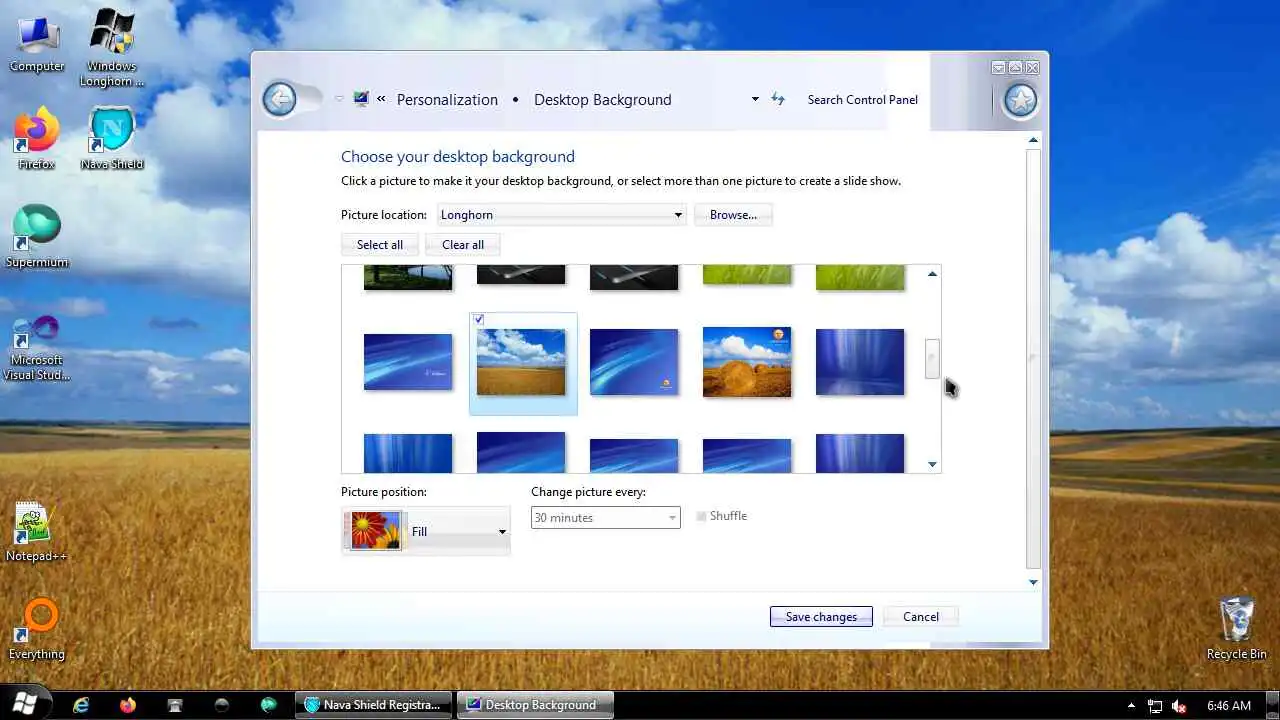Click the wallpaper list scroll up arrow
This screenshot has height=720, width=1280.
932,273
